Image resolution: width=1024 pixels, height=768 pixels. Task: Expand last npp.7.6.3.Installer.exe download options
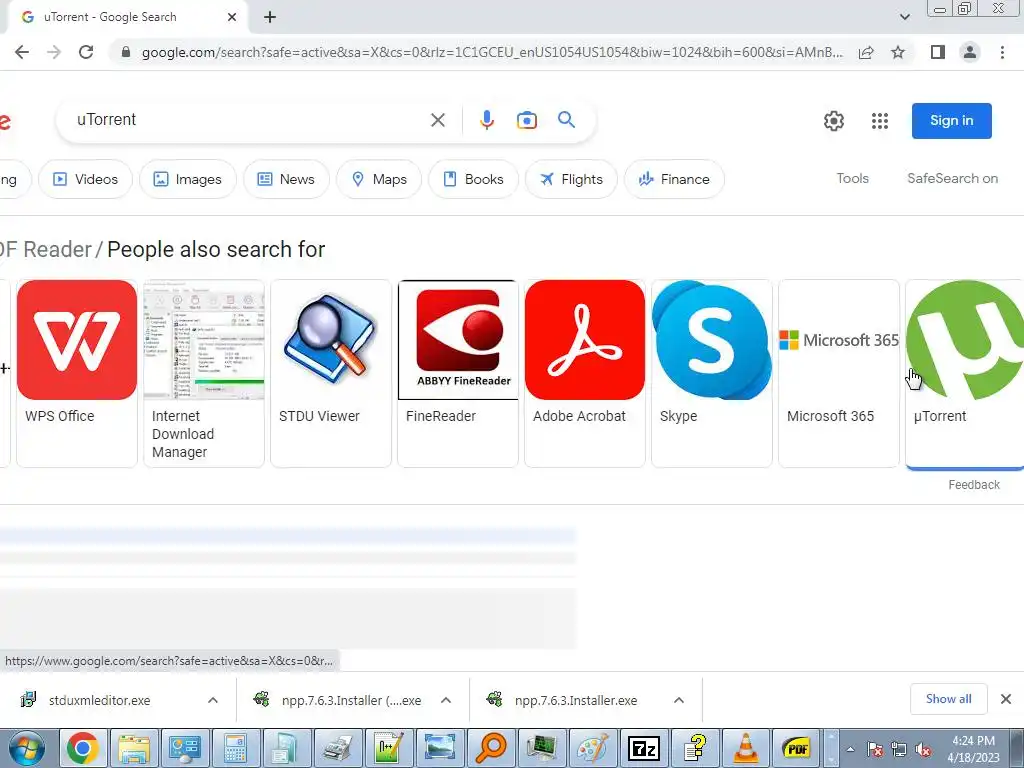click(679, 700)
